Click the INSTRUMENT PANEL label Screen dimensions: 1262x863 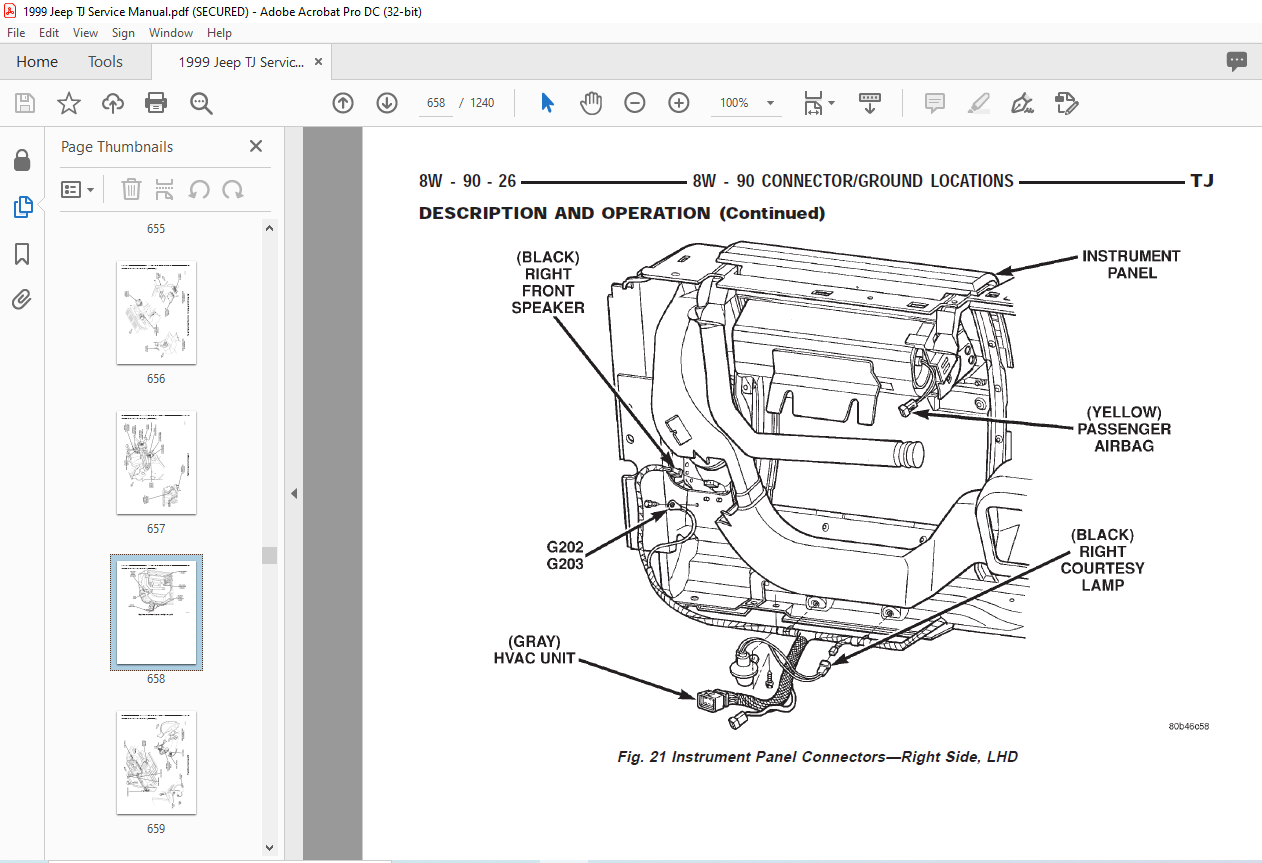coord(1131,265)
